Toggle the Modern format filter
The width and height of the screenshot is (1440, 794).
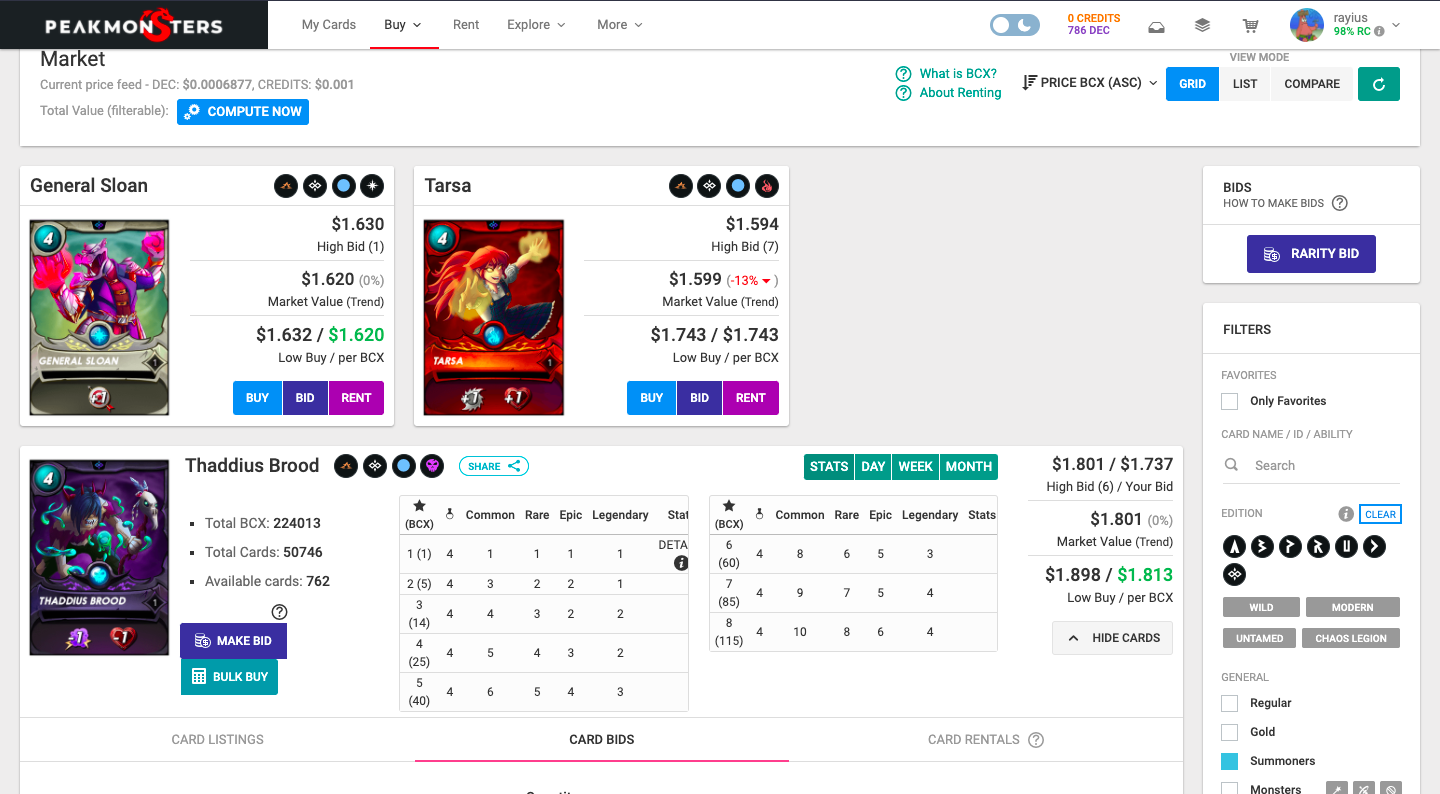point(1352,607)
